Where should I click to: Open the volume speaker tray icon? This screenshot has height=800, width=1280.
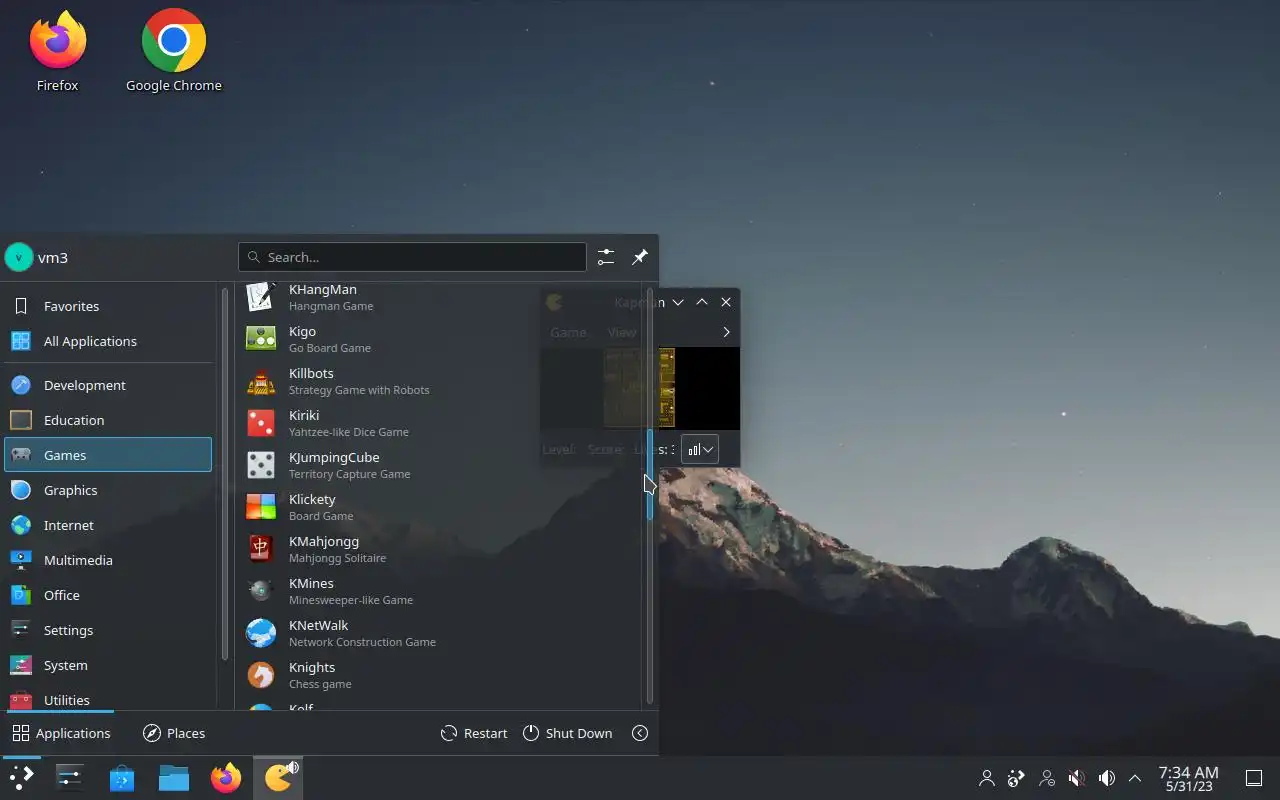point(1107,778)
